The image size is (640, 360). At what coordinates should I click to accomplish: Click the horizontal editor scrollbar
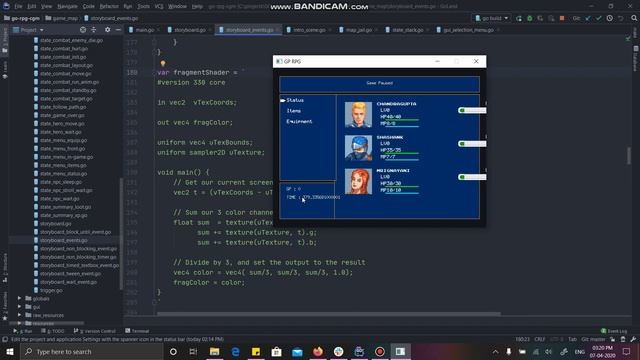[329, 314]
